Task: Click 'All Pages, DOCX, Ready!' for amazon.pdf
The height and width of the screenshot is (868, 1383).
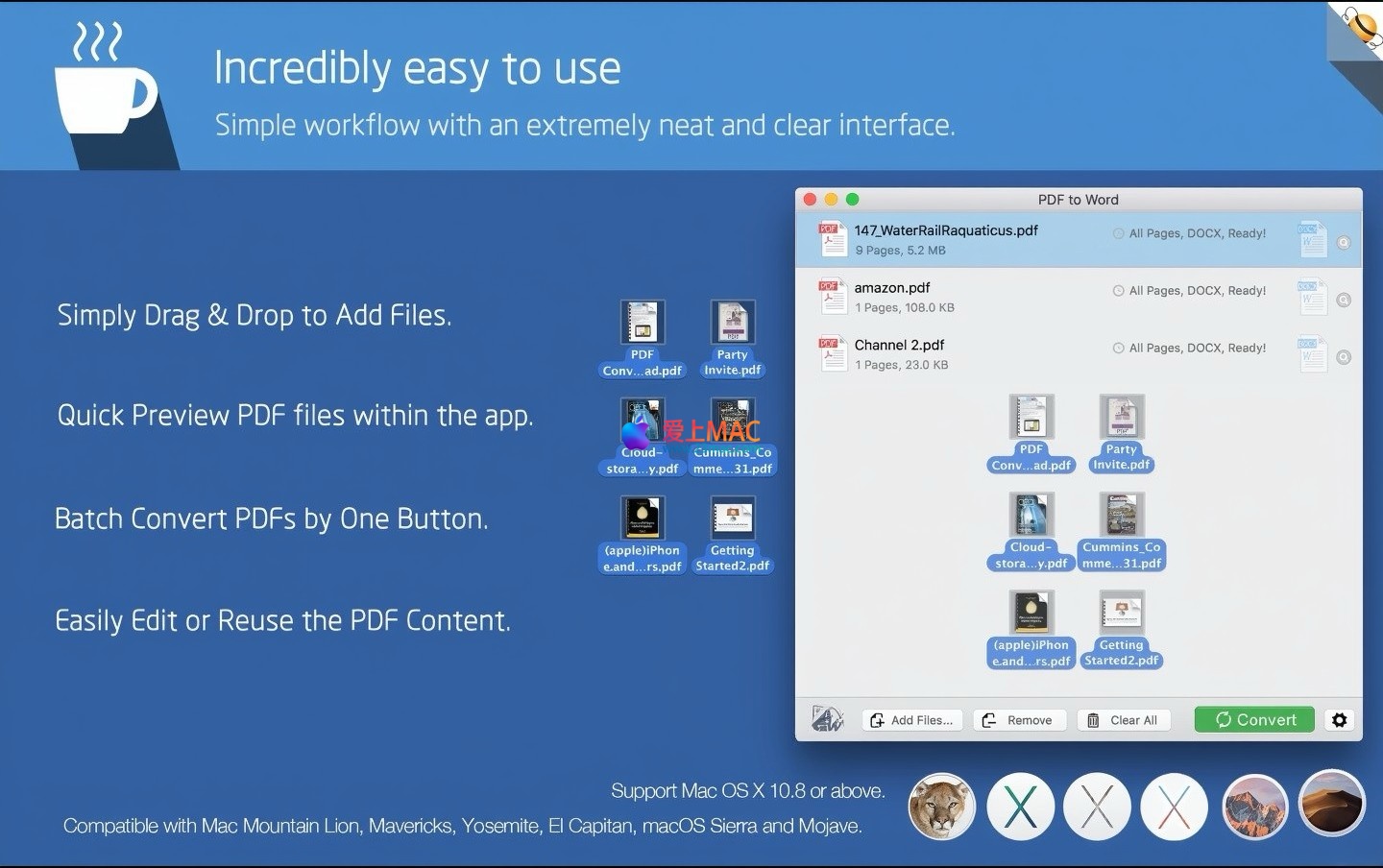Action: coord(1197,291)
